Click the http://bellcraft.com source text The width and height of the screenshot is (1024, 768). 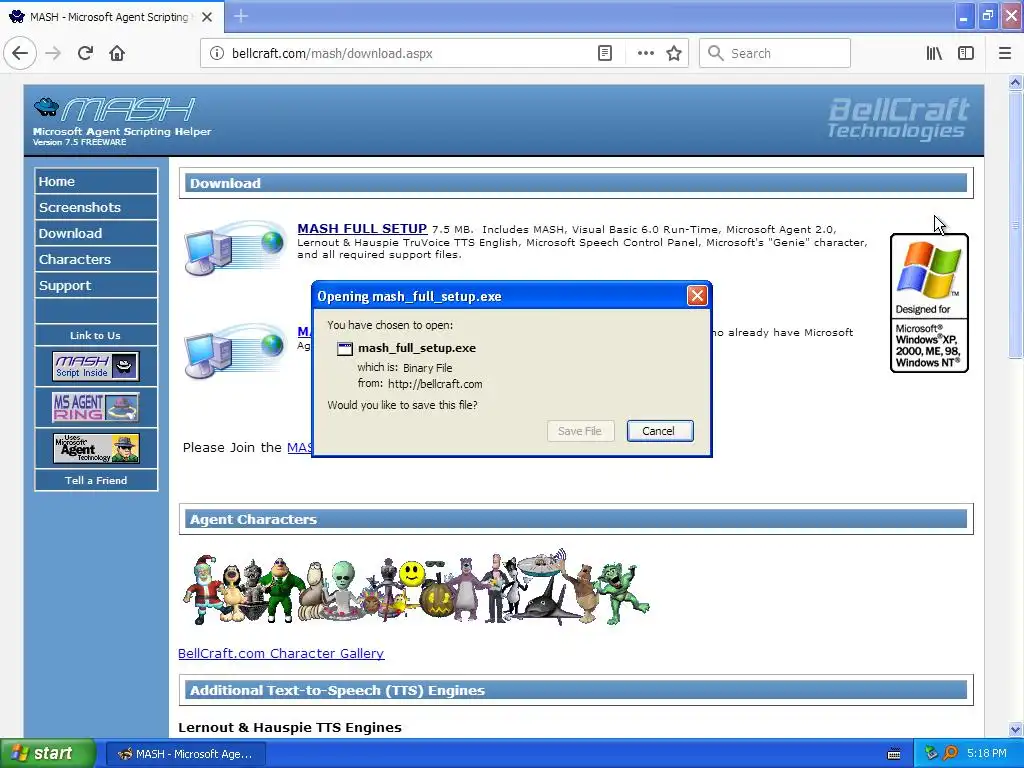pyautogui.click(x=435, y=384)
